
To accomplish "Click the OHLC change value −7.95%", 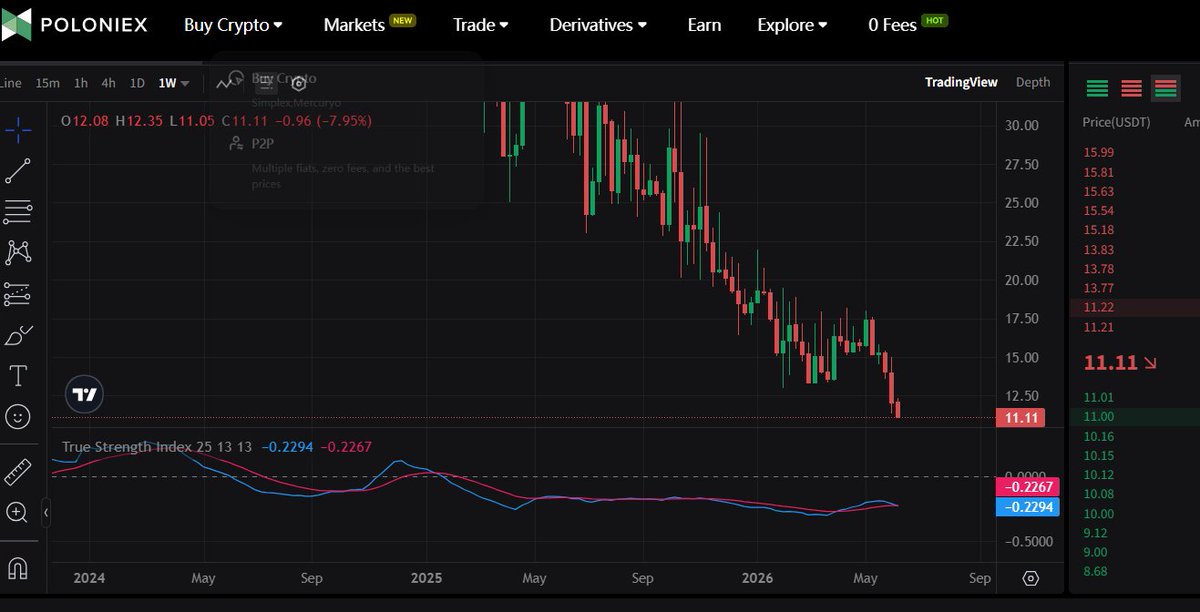I will pyautogui.click(x=343, y=120).
